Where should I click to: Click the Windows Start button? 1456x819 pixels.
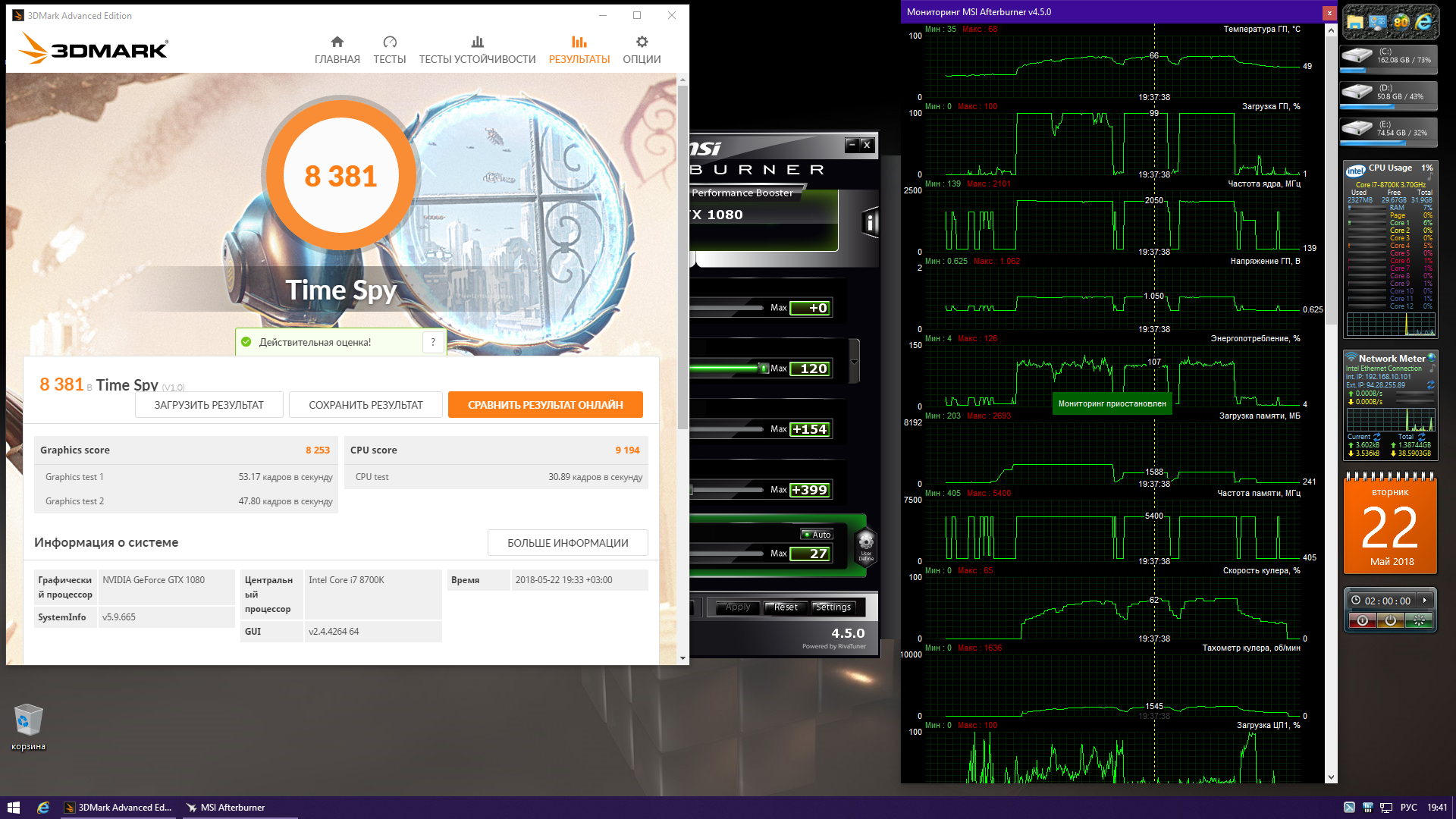coord(13,808)
